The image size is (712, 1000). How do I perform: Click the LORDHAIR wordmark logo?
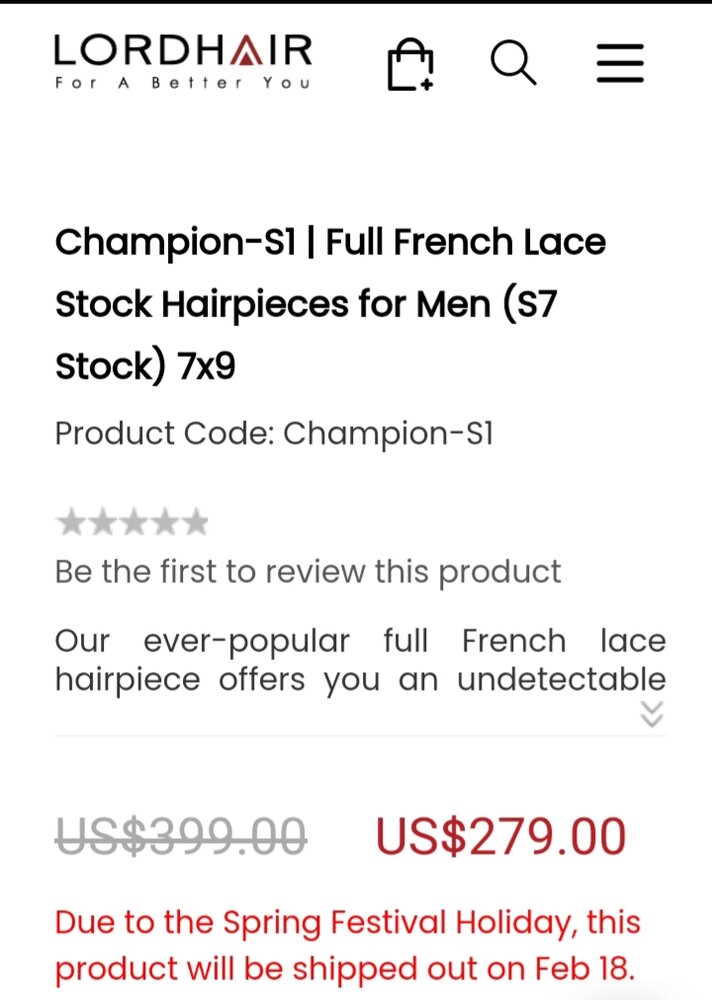(x=183, y=50)
